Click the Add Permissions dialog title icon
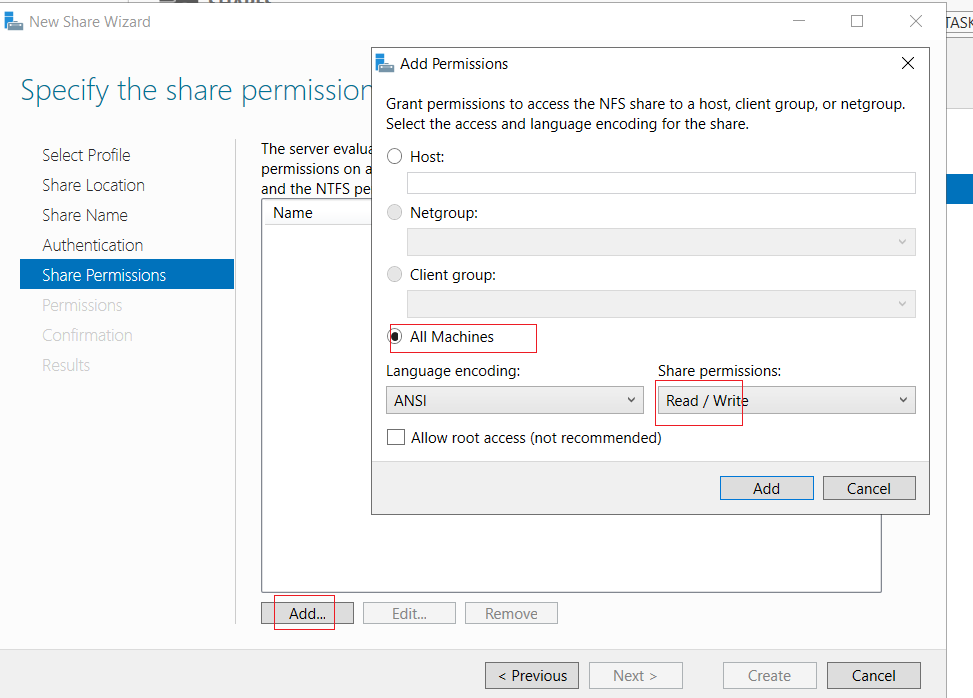Image resolution: width=973 pixels, height=698 pixels. [x=385, y=63]
